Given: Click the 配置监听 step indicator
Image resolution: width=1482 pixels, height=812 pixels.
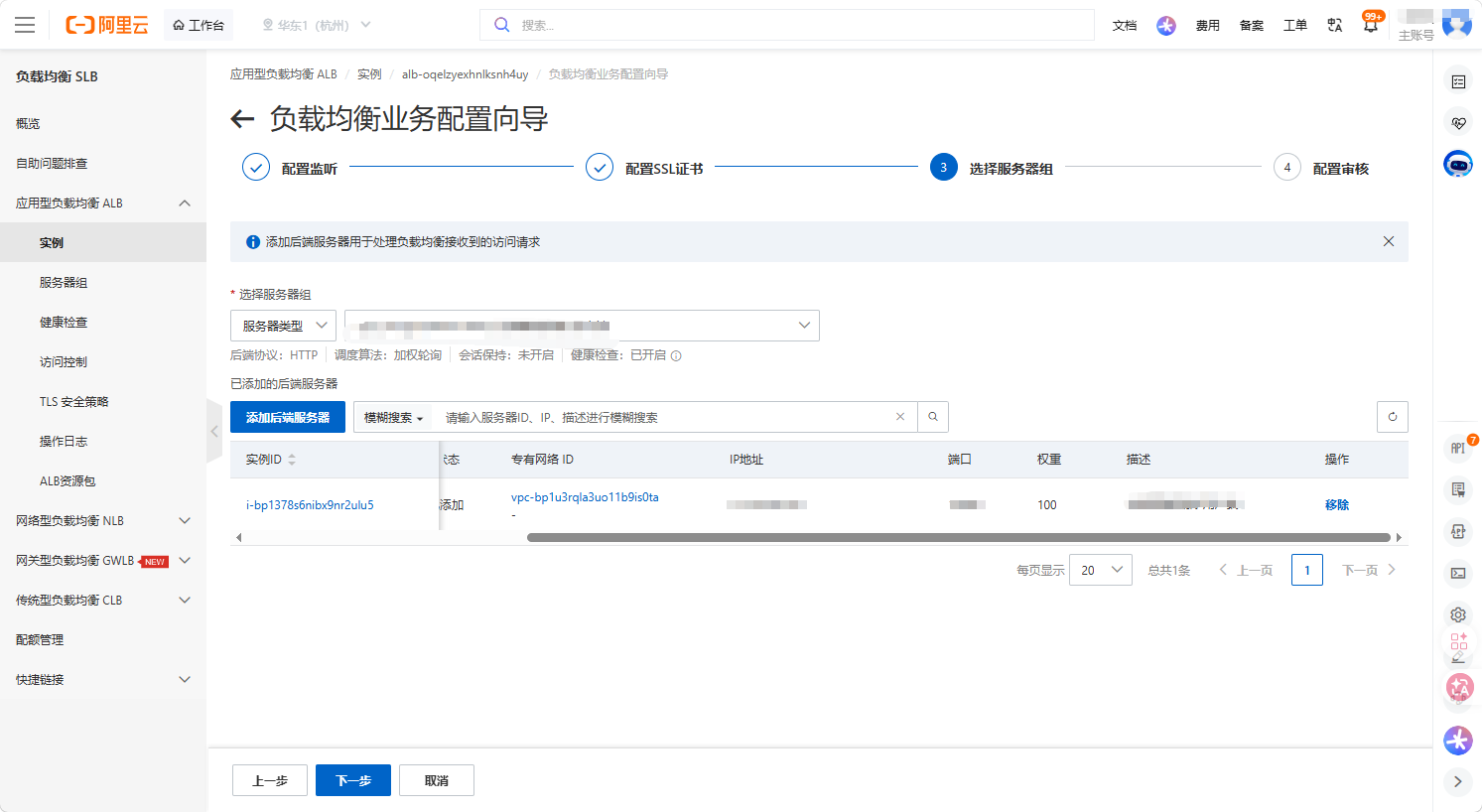Looking at the screenshot, I should coord(290,168).
